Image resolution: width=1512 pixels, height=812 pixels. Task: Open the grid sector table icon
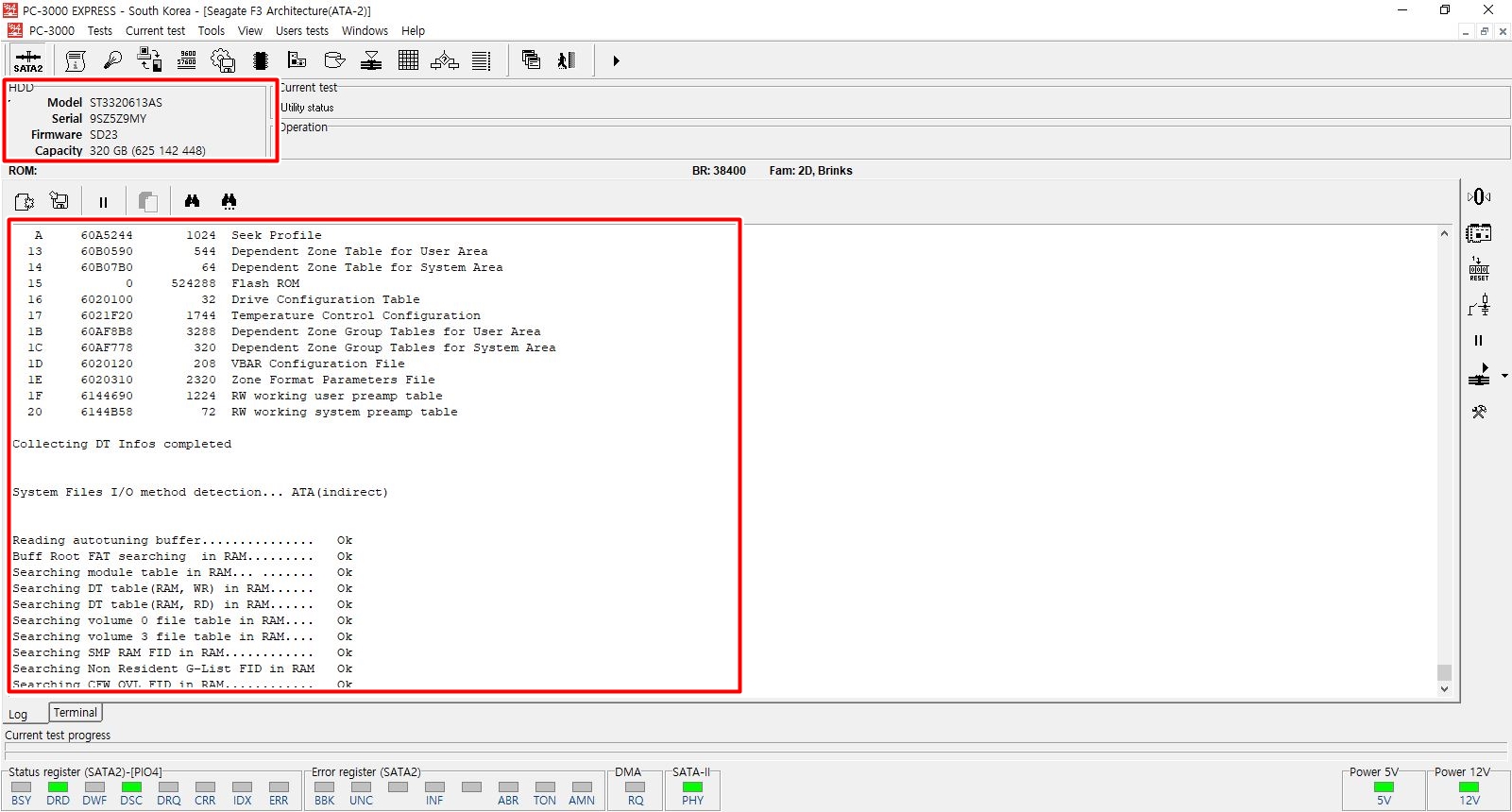[408, 60]
